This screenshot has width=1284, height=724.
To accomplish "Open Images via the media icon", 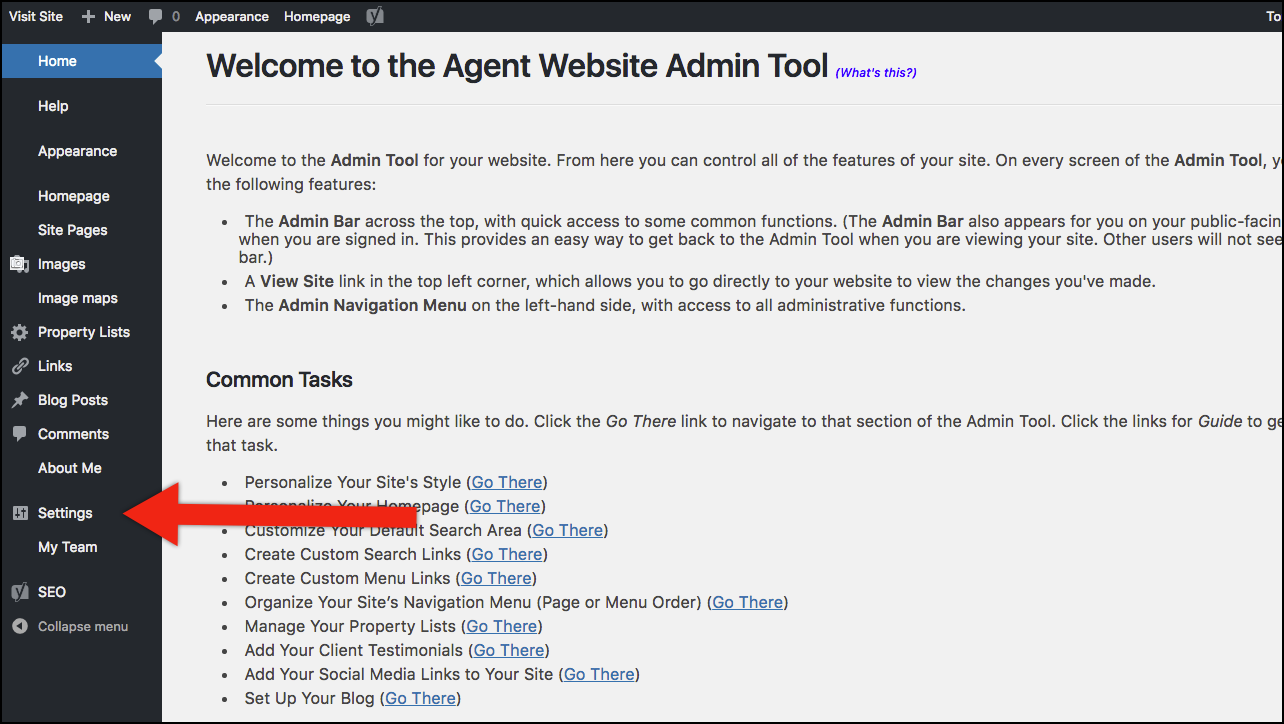I will coord(18,264).
